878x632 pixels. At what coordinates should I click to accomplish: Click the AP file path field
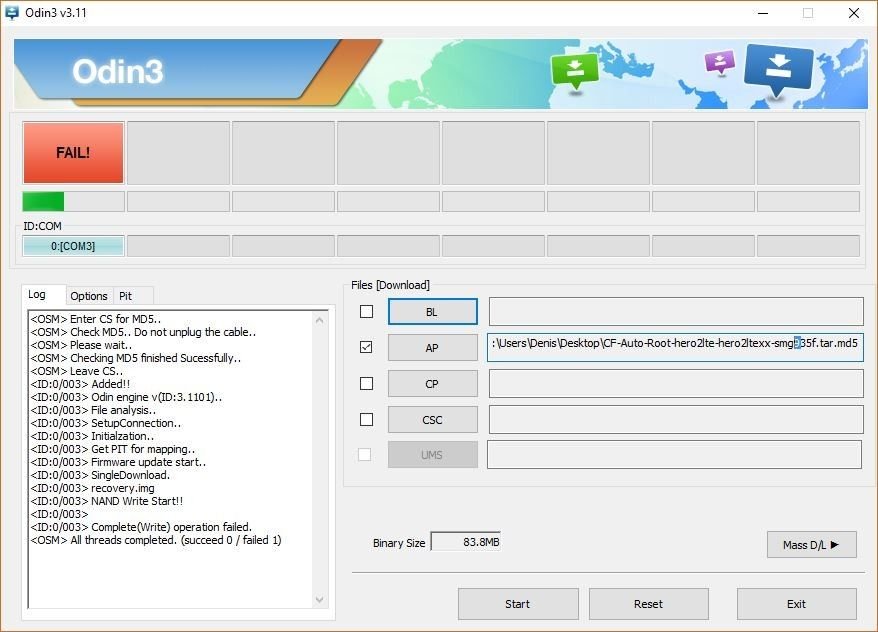tap(675, 347)
